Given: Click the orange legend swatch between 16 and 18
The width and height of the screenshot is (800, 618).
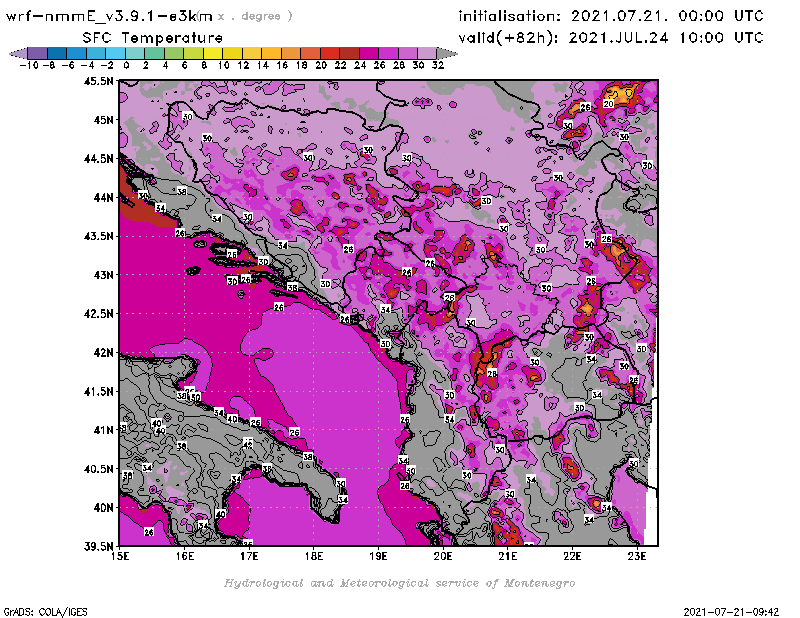Looking at the screenshot, I should pyautogui.click(x=290, y=54).
